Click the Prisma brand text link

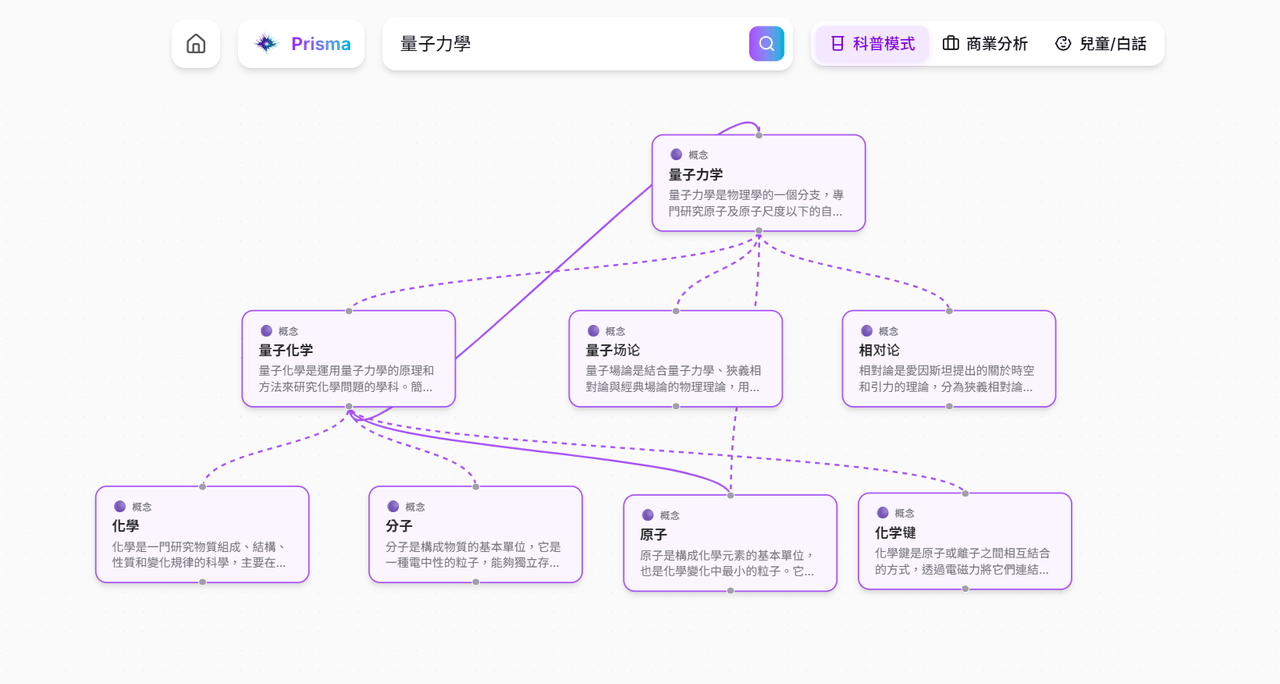[320, 44]
